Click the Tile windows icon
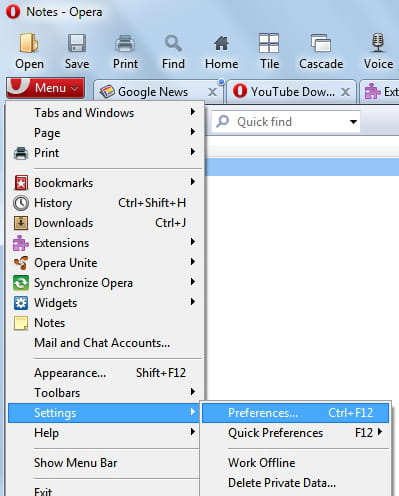 [x=269, y=43]
